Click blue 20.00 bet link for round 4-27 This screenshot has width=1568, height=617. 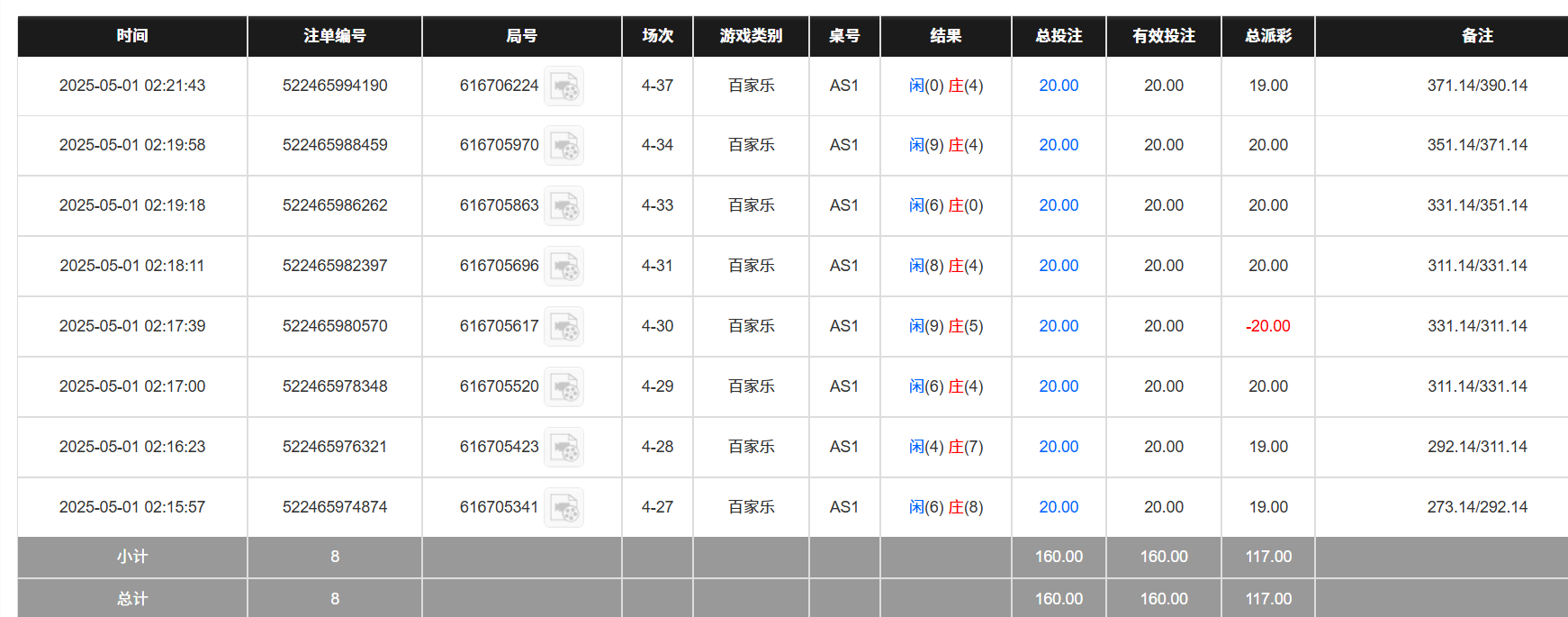point(1059,507)
